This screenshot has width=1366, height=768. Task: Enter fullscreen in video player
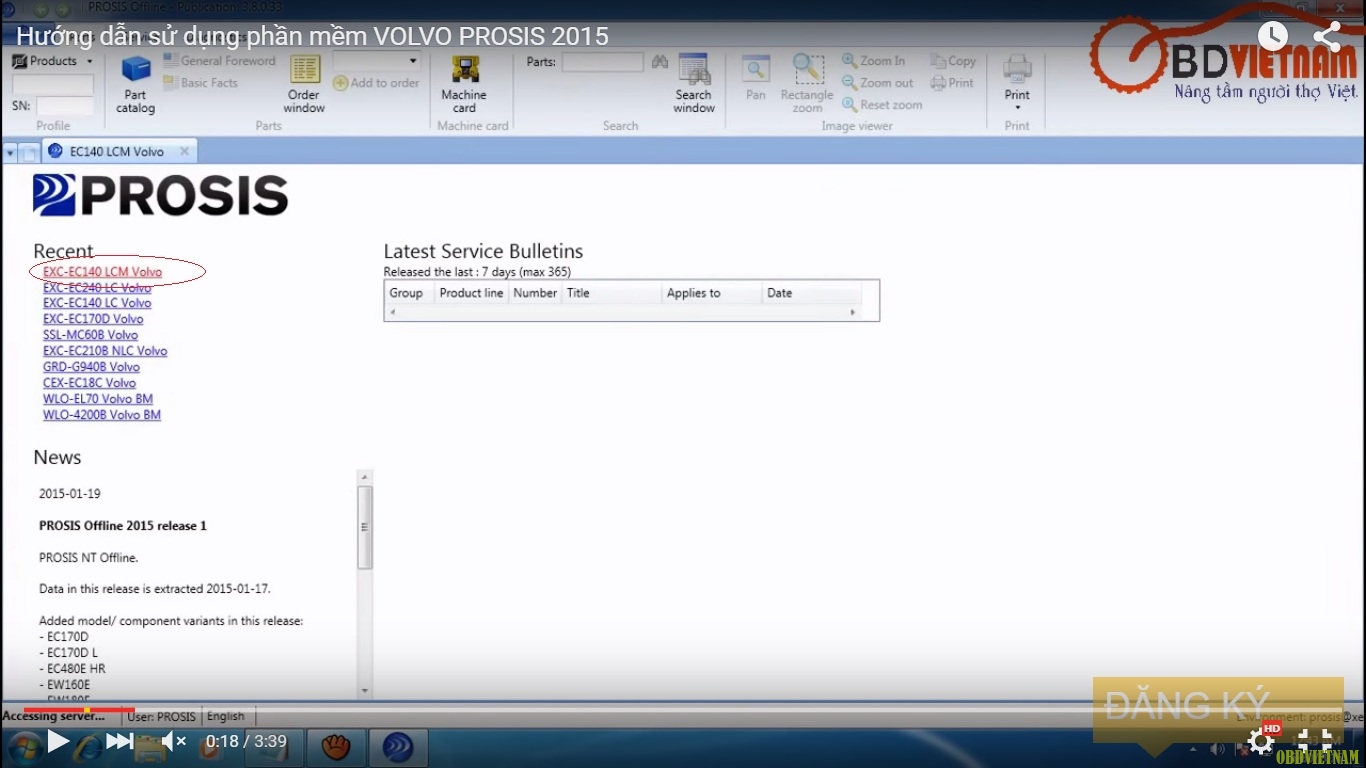coord(1315,741)
